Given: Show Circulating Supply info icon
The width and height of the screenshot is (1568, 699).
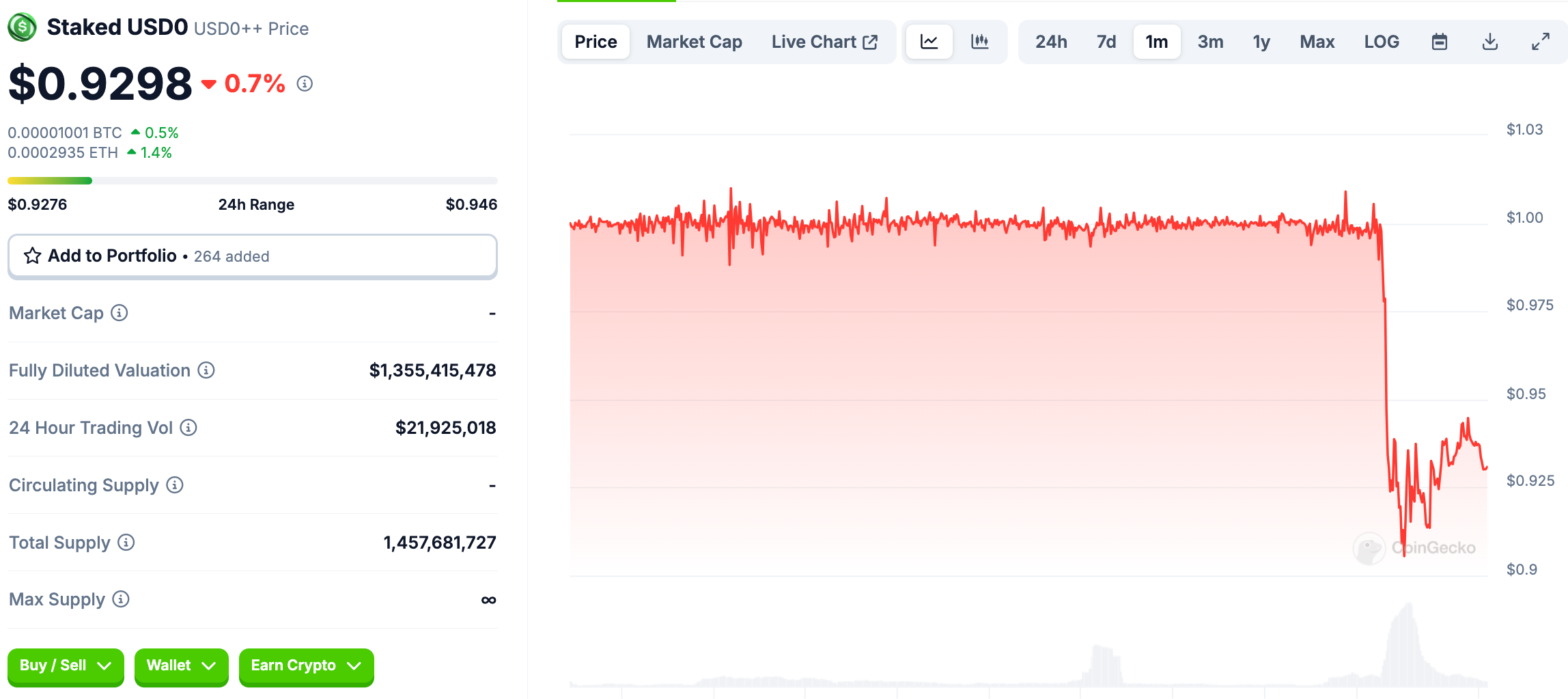Looking at the screenshot, I should click(175, 485).
